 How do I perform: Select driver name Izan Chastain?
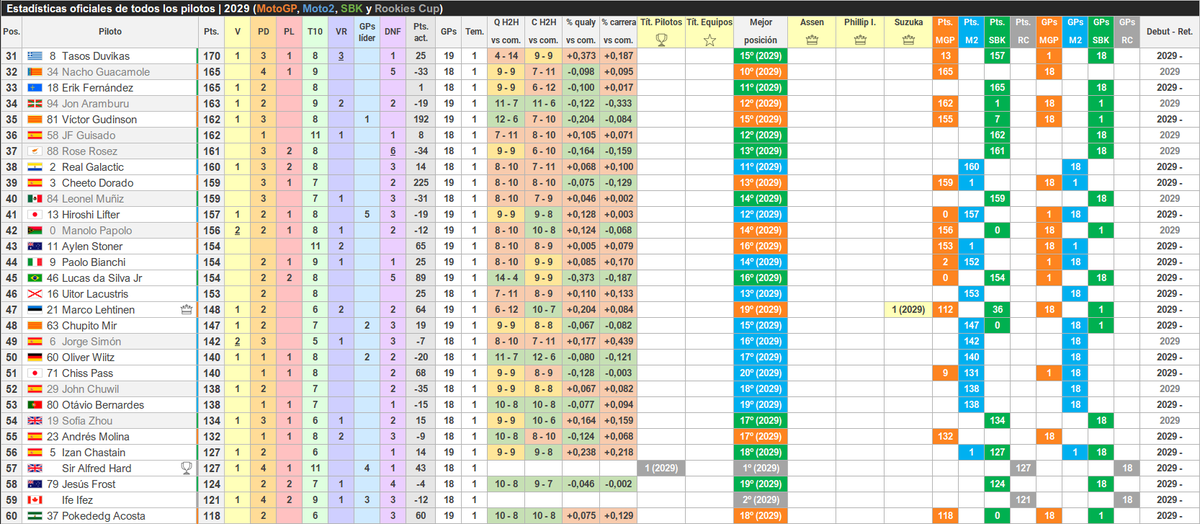point(95,452)
